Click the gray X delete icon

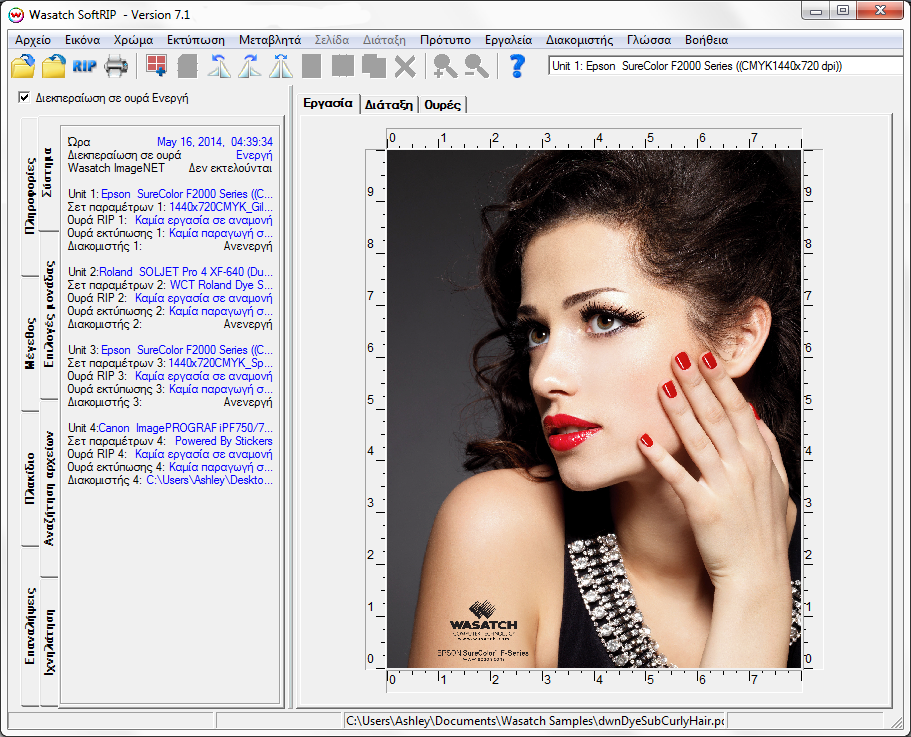click(x=405, y=67)
